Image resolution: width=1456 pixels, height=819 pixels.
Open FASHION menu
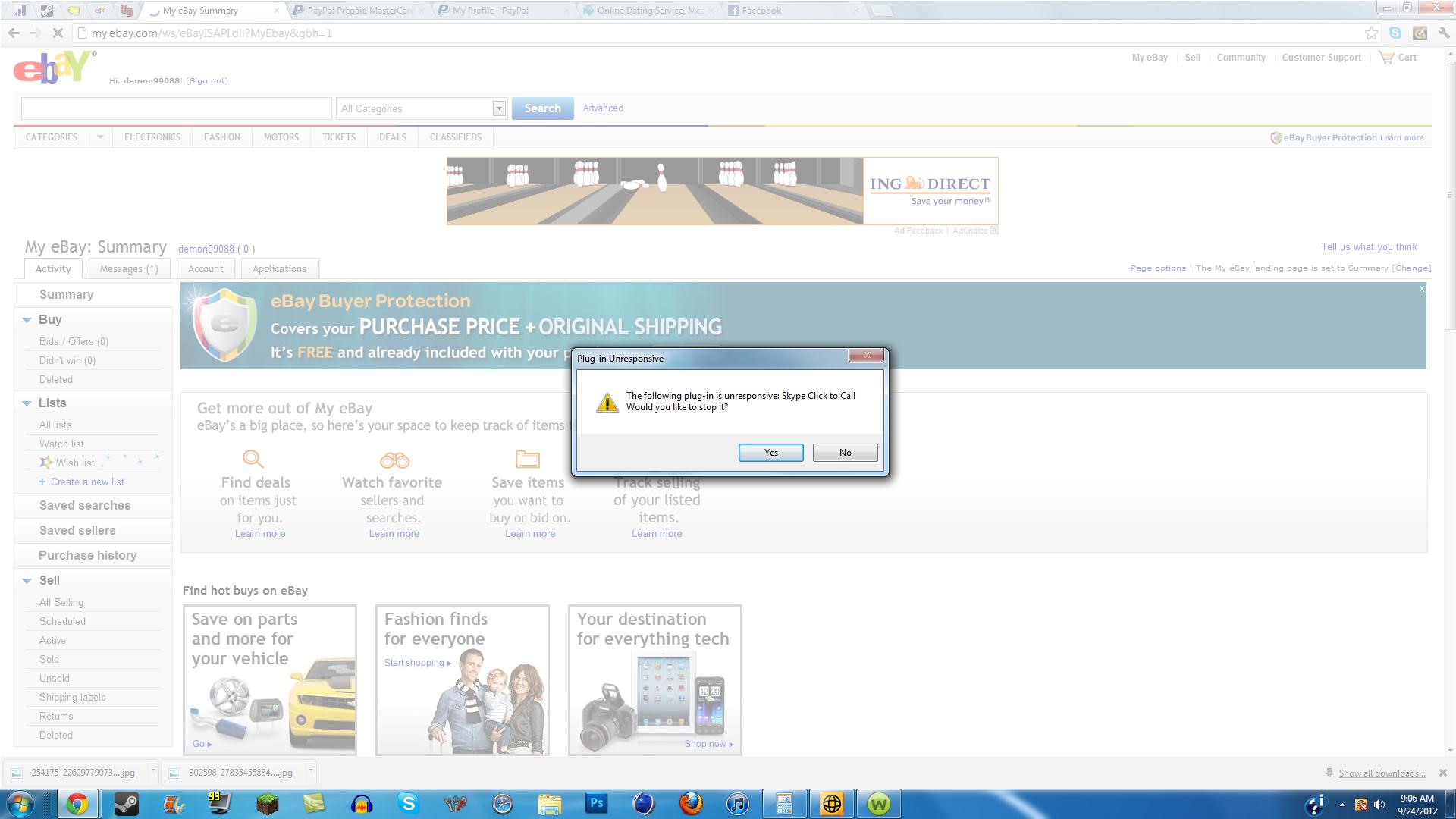click(x=221, y=137)
